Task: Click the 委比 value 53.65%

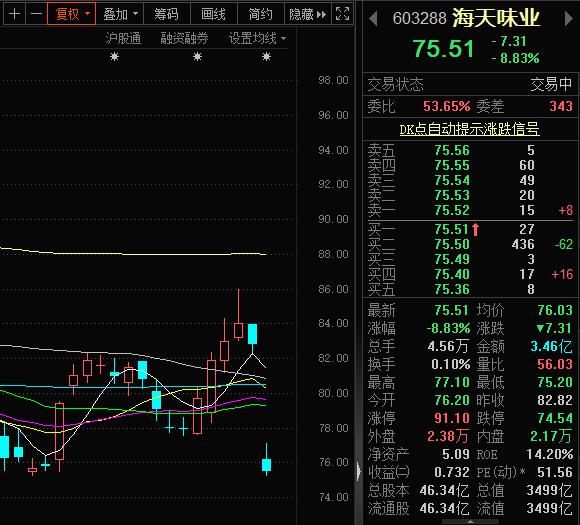Action: pyautogui.click(x=446, y=106)
